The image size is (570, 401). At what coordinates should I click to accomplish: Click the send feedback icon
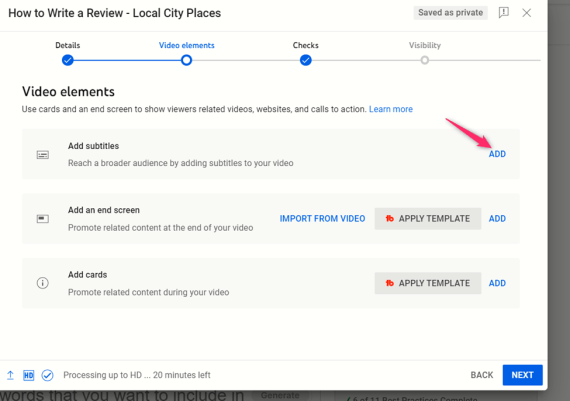503,13
